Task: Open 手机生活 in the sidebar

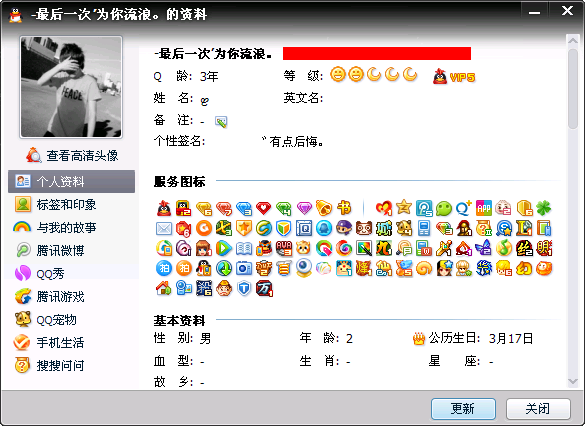Action: point(71,342)
